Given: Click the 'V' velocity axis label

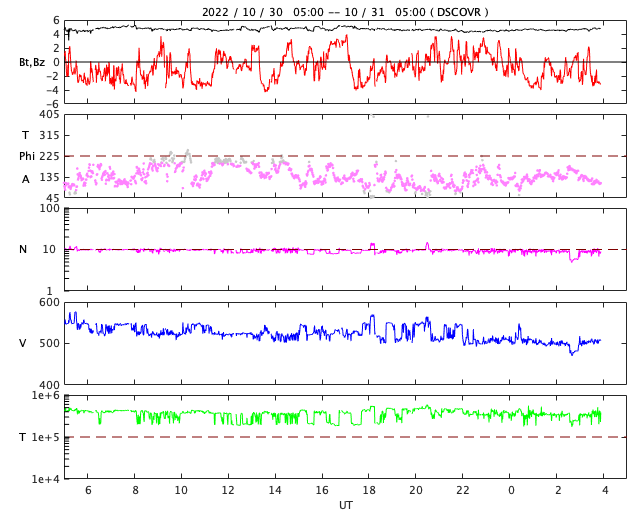Looking at the screenshot, I should pos(23,343).
